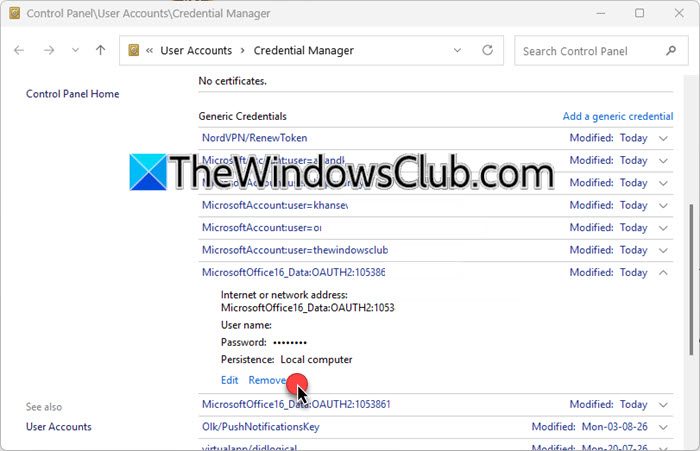Open Control Panel Home link
This screenshot has width=700, height=451.
pyautogui.click(x=72, y=94)
